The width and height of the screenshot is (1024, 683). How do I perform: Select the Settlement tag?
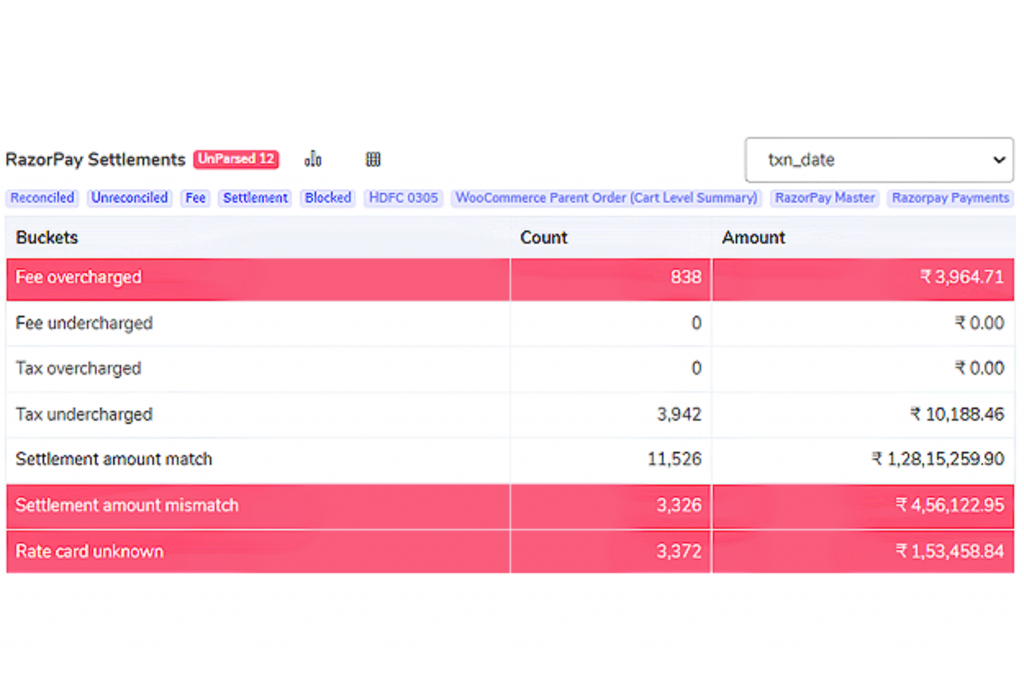[255, 198]
